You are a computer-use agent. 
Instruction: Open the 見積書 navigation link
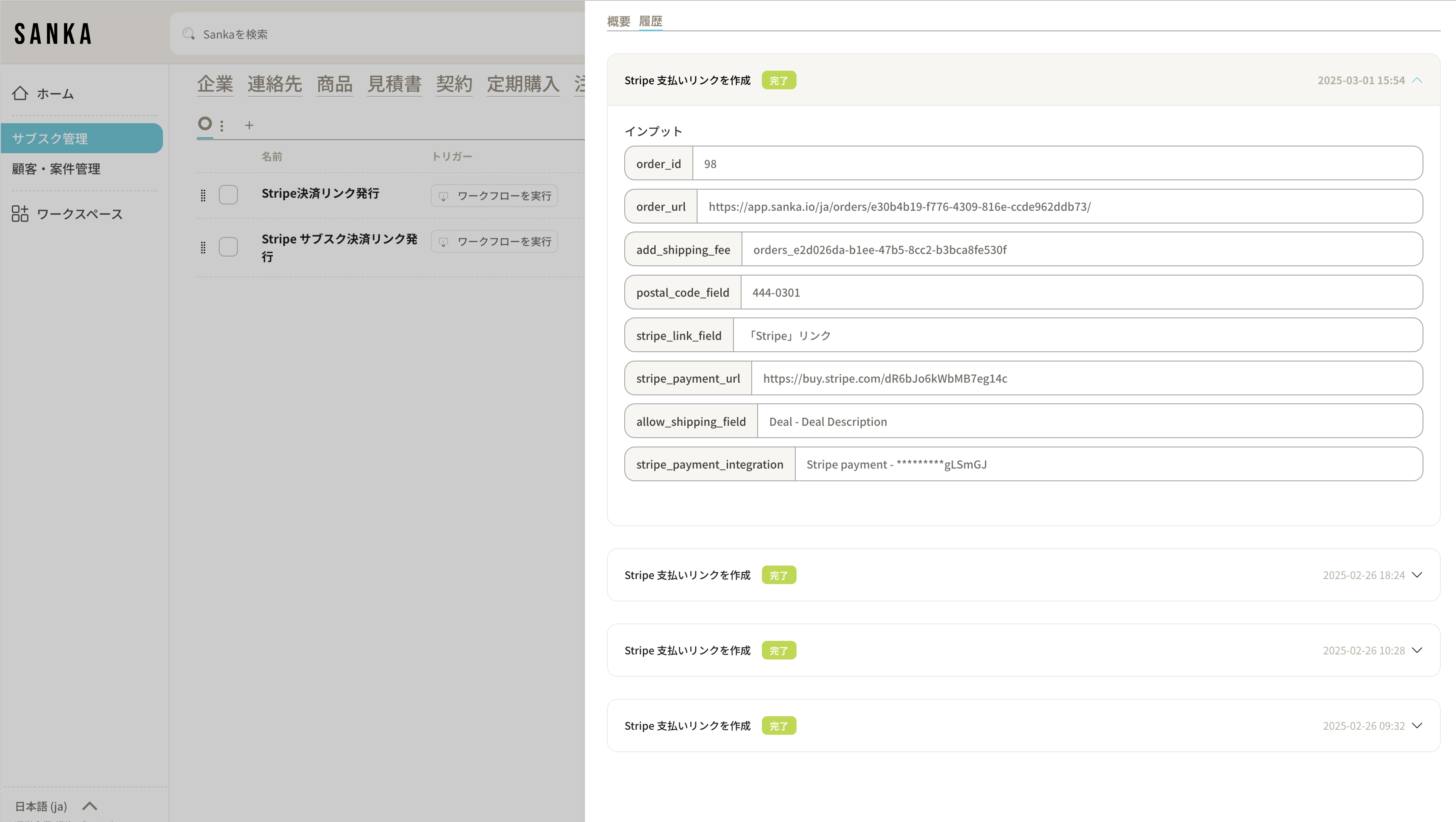[394, 84]
